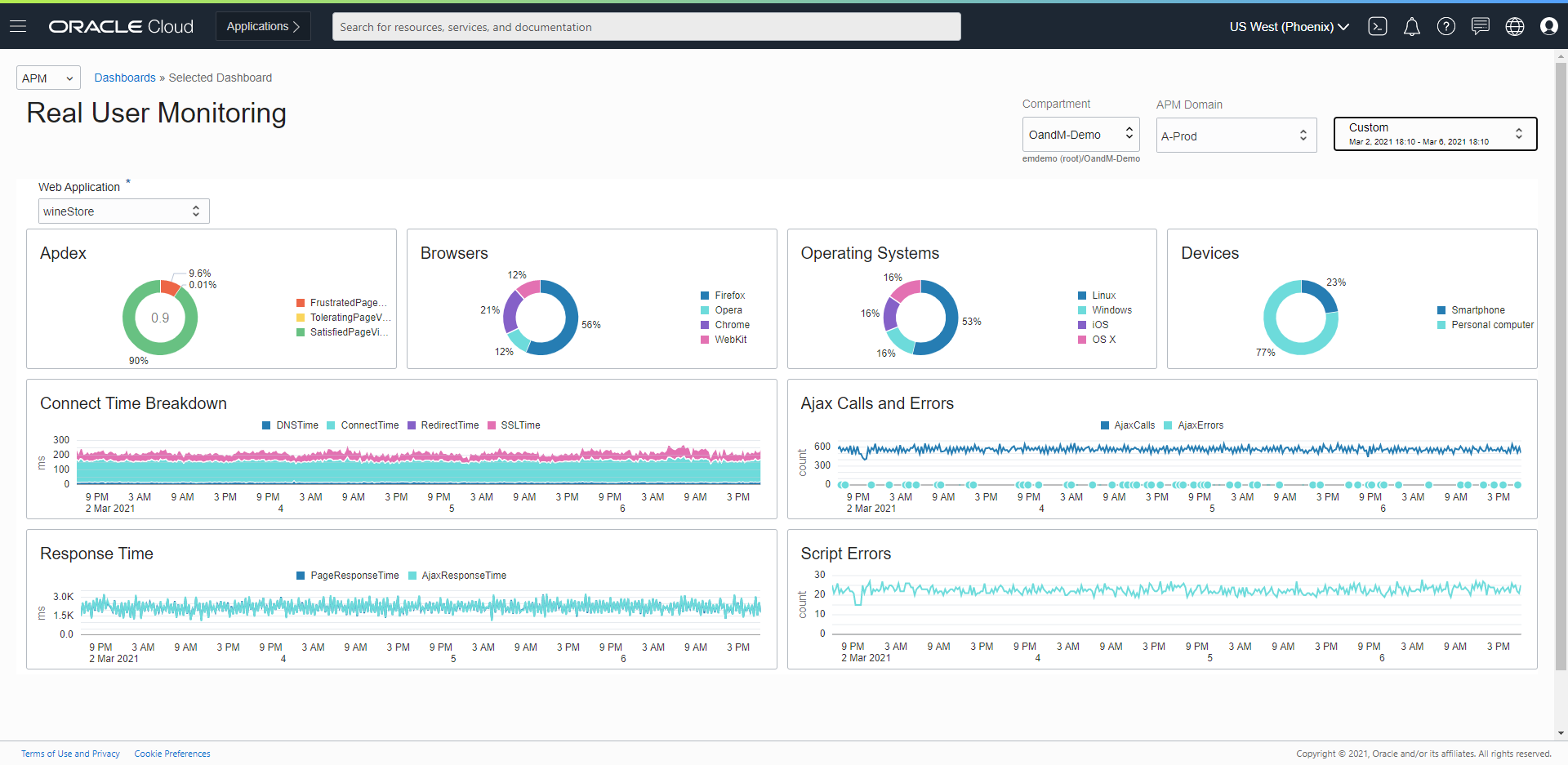Open the user profile avatar
Screen dimensions: 1568x765
(1549, 26)
